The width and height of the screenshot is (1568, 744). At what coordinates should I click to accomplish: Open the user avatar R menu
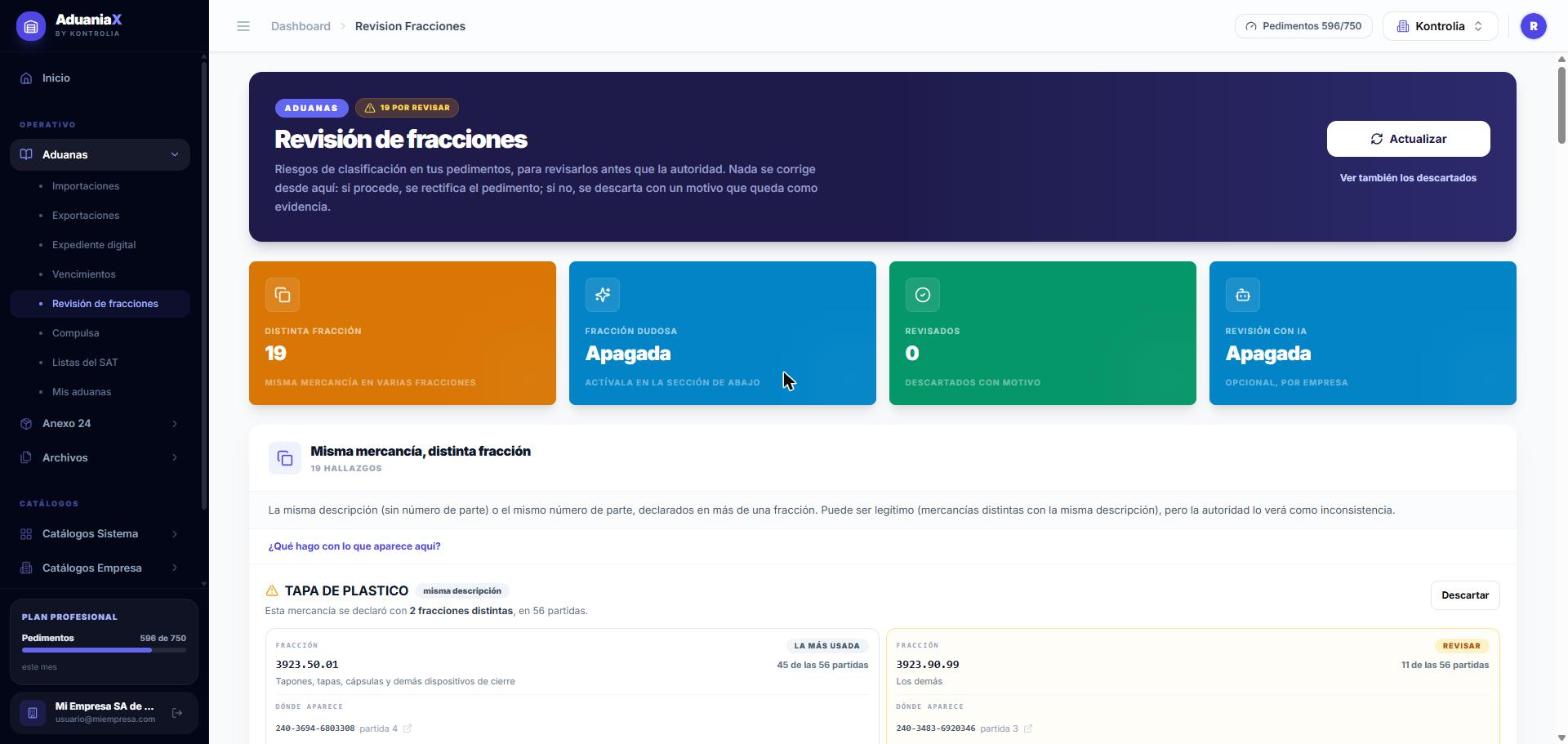(x=1533, y=26)
